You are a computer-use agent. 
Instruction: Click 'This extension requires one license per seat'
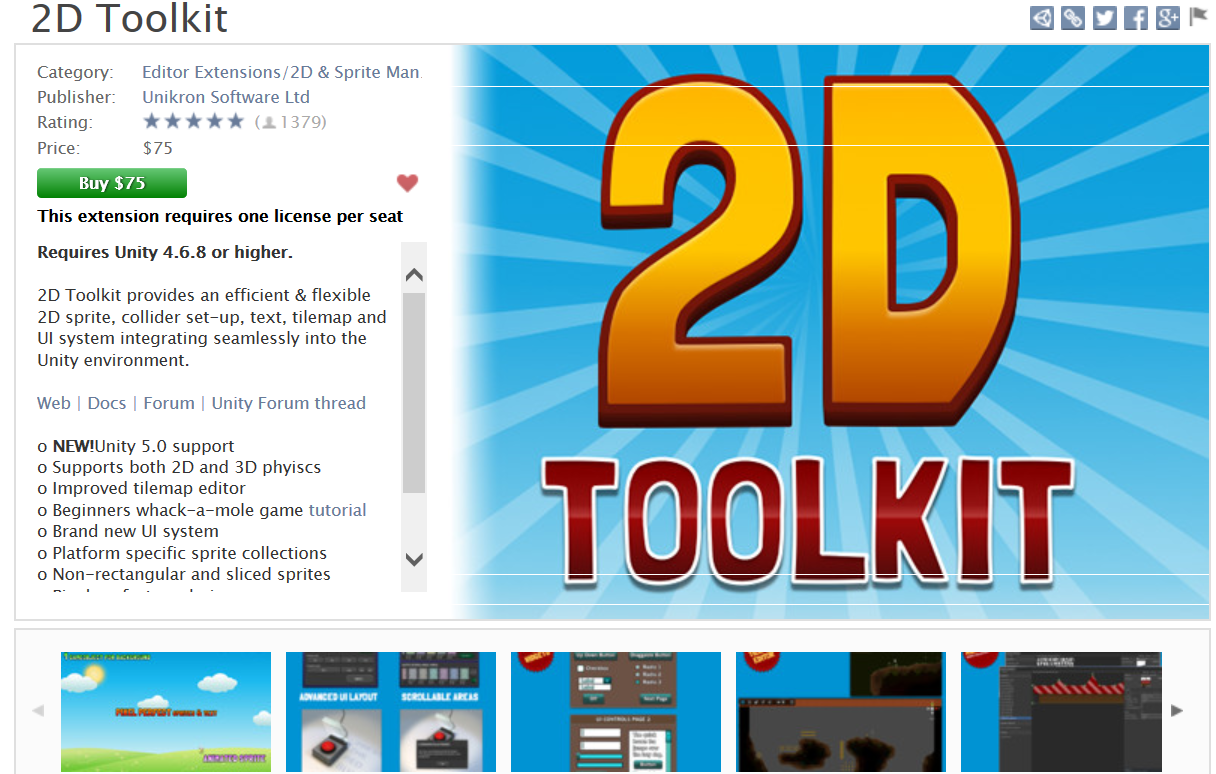(220, 216)
